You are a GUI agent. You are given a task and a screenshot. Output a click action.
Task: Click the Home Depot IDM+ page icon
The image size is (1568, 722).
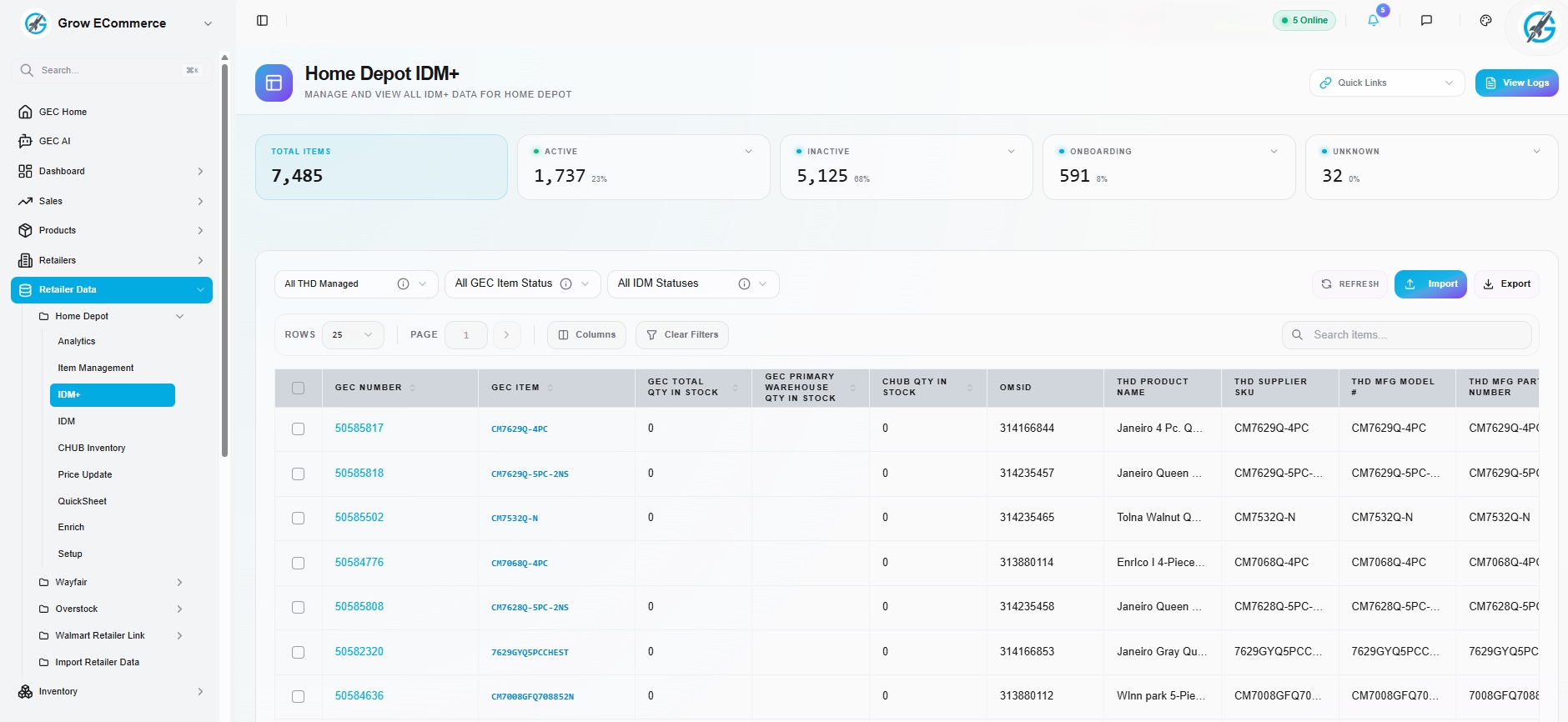274,83
